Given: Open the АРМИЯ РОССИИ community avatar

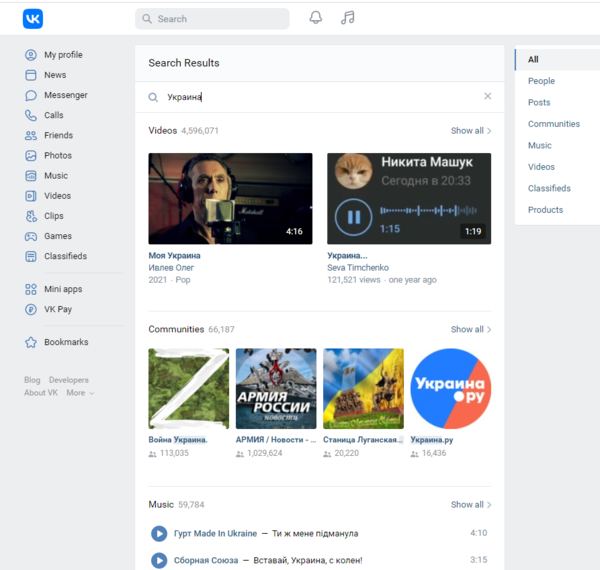Looking at the screenshot, I should pyautogui.click(x=276, y=389).
